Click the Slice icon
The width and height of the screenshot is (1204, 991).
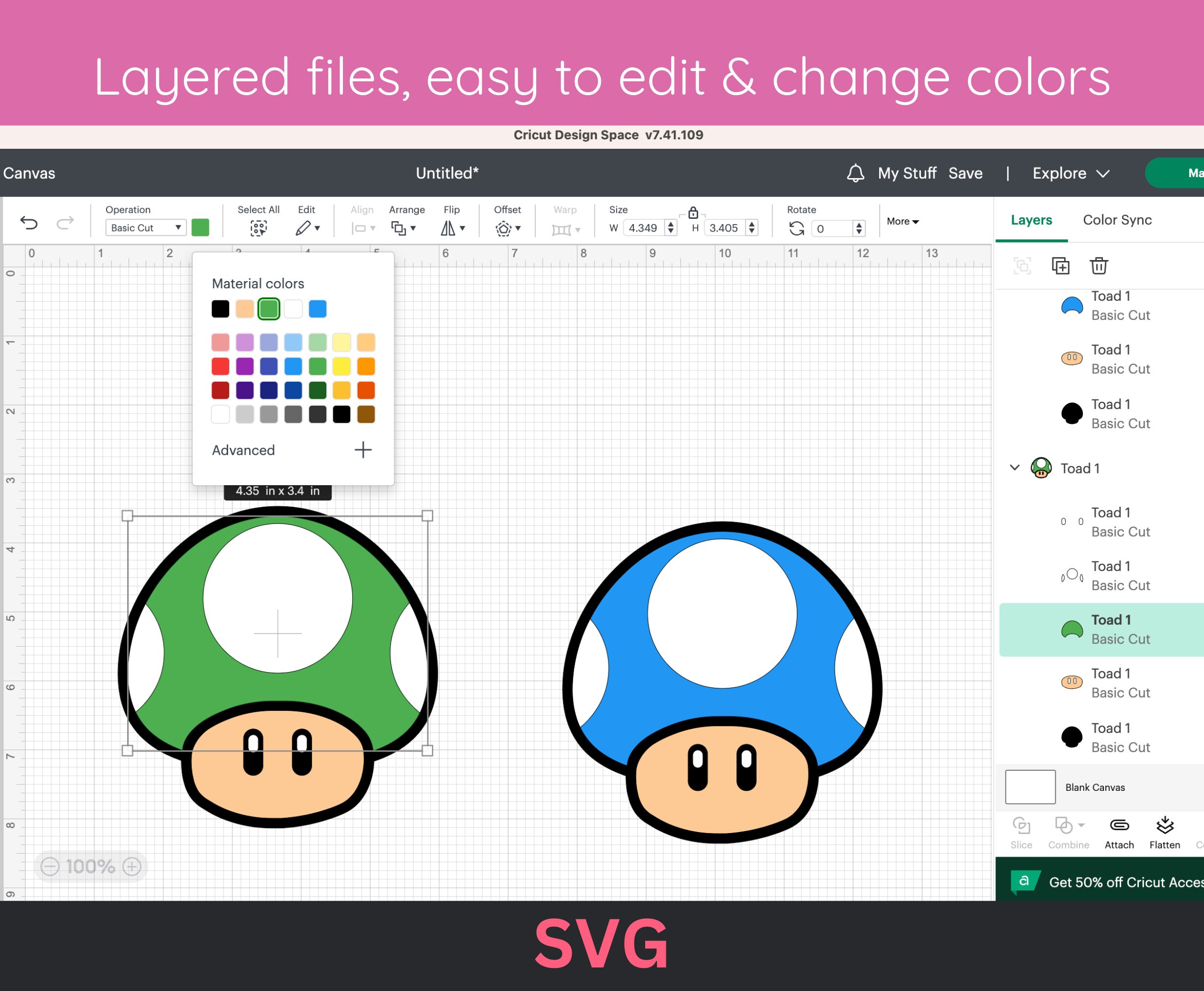click(1021, 826)
